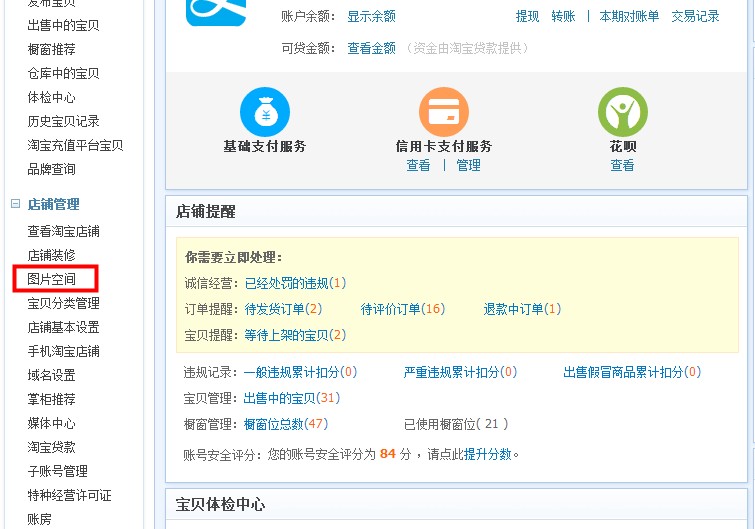Image resolution: width=755 pixels, height=529 pixels.
Task: Open 特种经营许可证
Action: click(x=70, y=495)
